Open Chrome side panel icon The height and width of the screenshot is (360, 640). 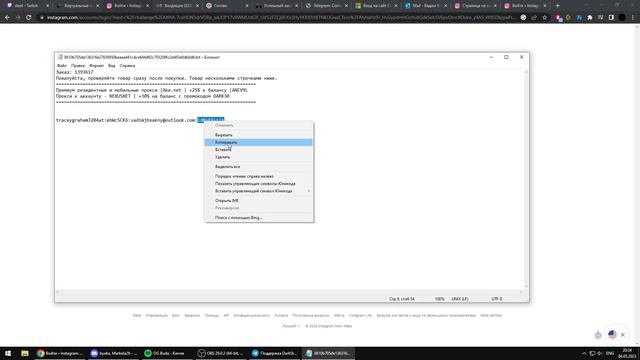click(611, 18)
